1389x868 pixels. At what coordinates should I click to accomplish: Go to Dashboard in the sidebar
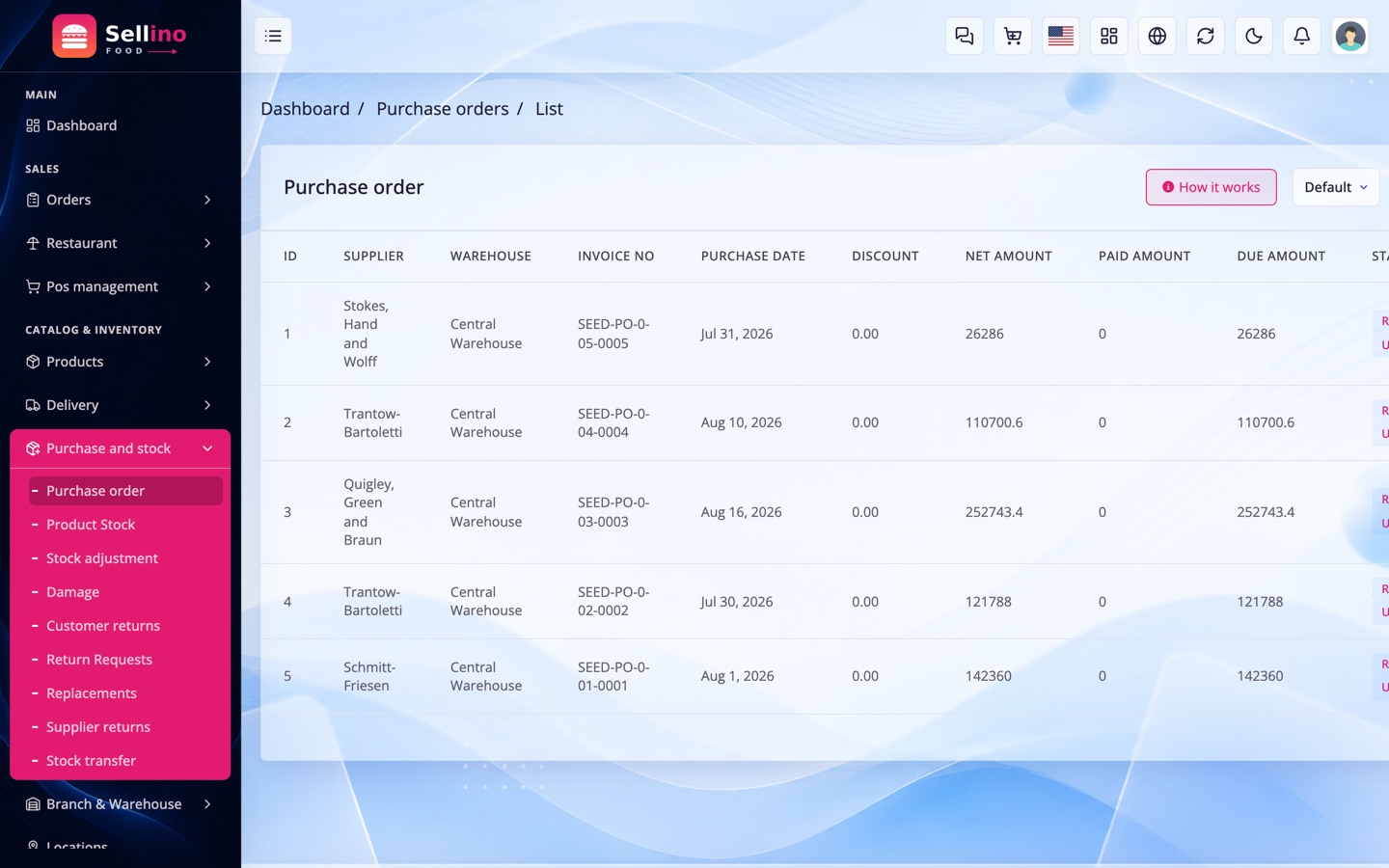click(120, 125)
